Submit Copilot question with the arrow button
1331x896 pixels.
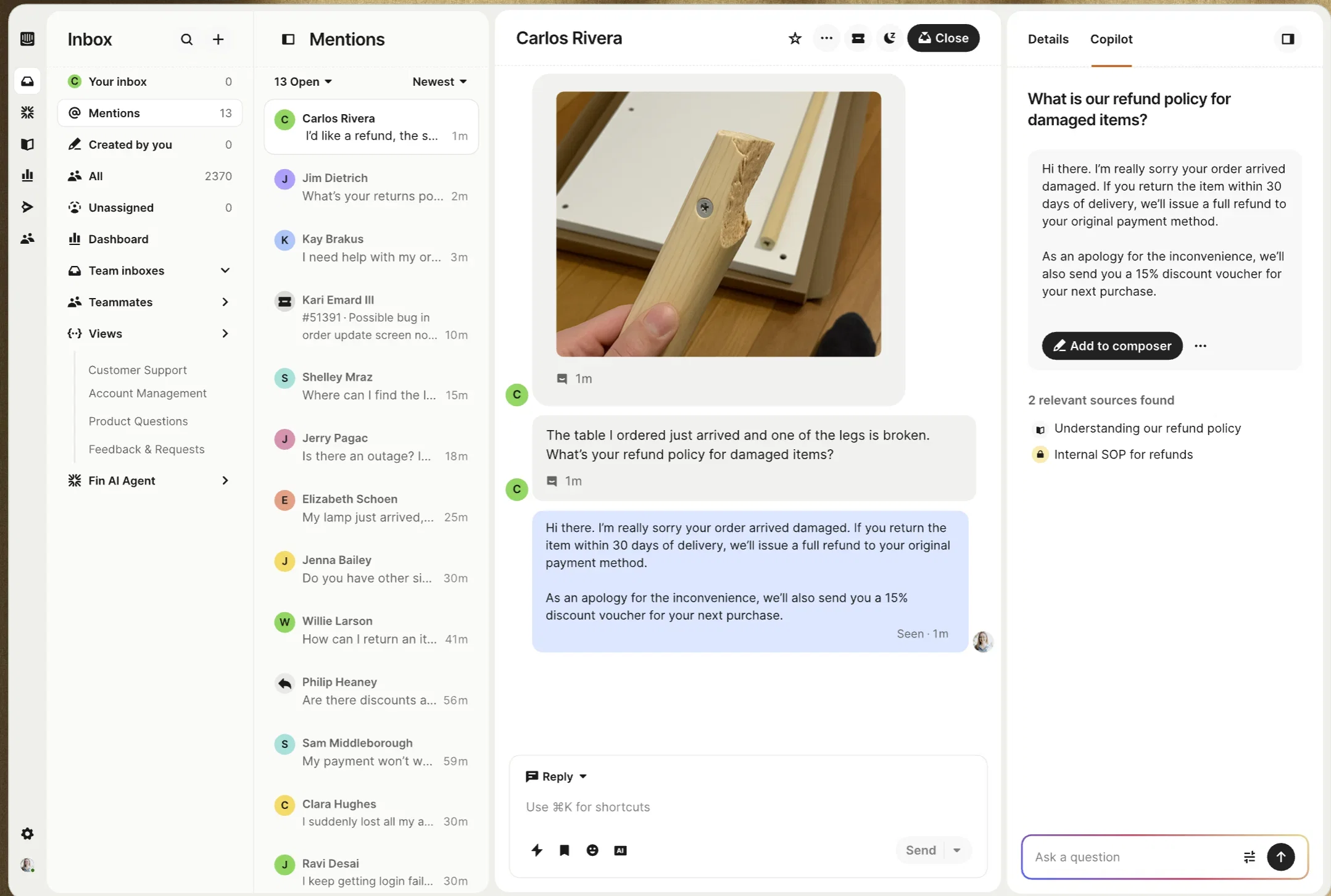[1281, 857]
